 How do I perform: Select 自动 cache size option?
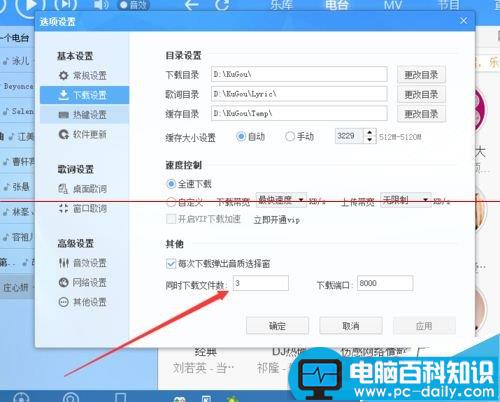250,136
